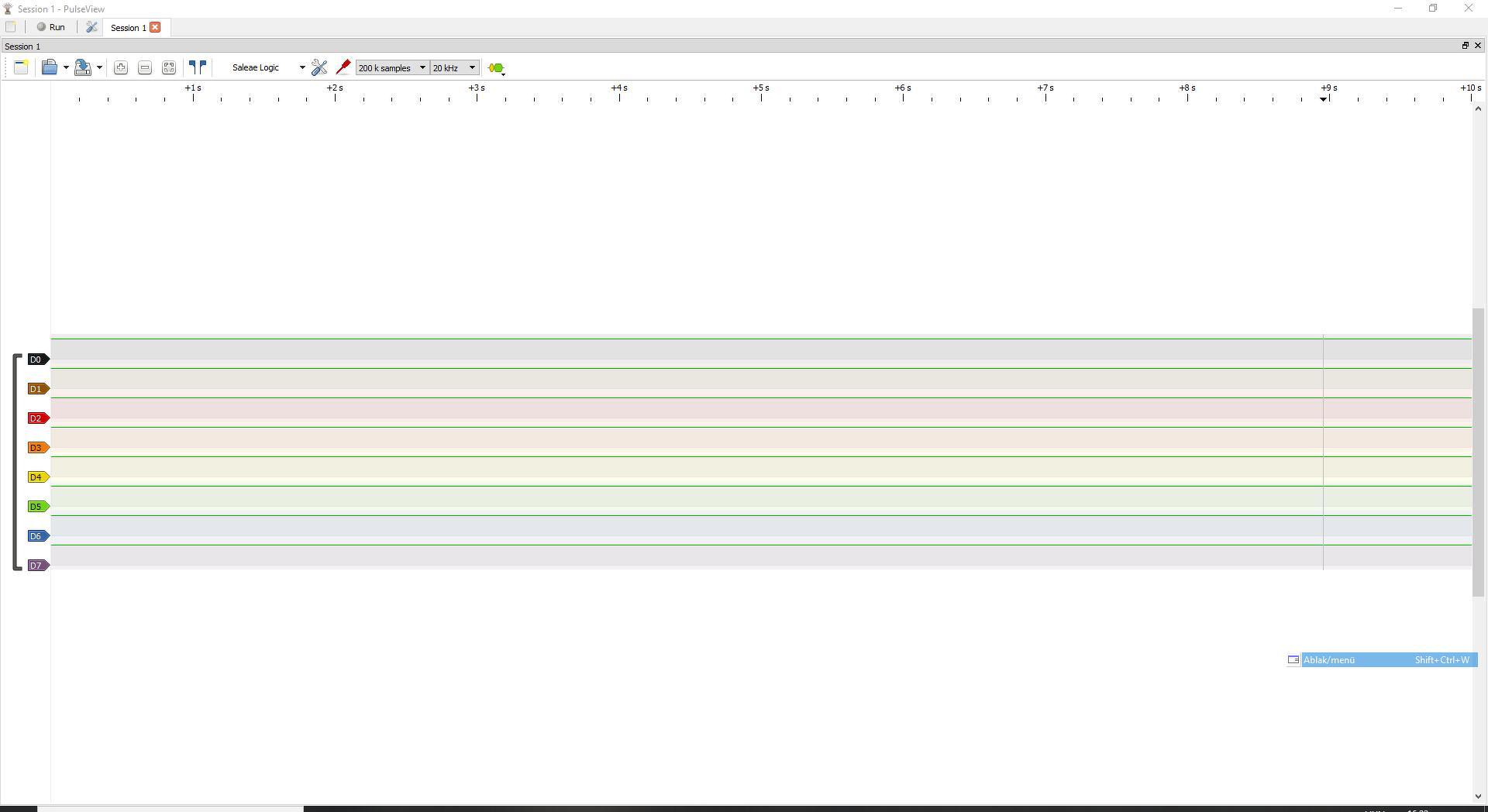Image resolution: width=1488 pixels, height=812 pixels.
Task: Float the Session 1 dock panel
Action: [1465, 46]
